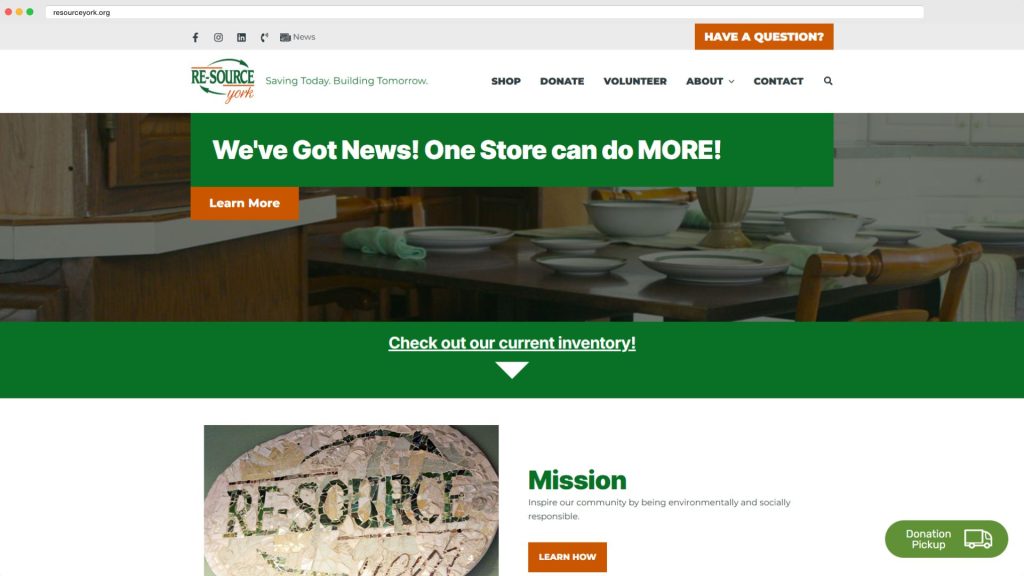Open the Facebook social icon
The width and height of the screenshot is (1024, 576).
pyautogui.click(x=195, y=37)
